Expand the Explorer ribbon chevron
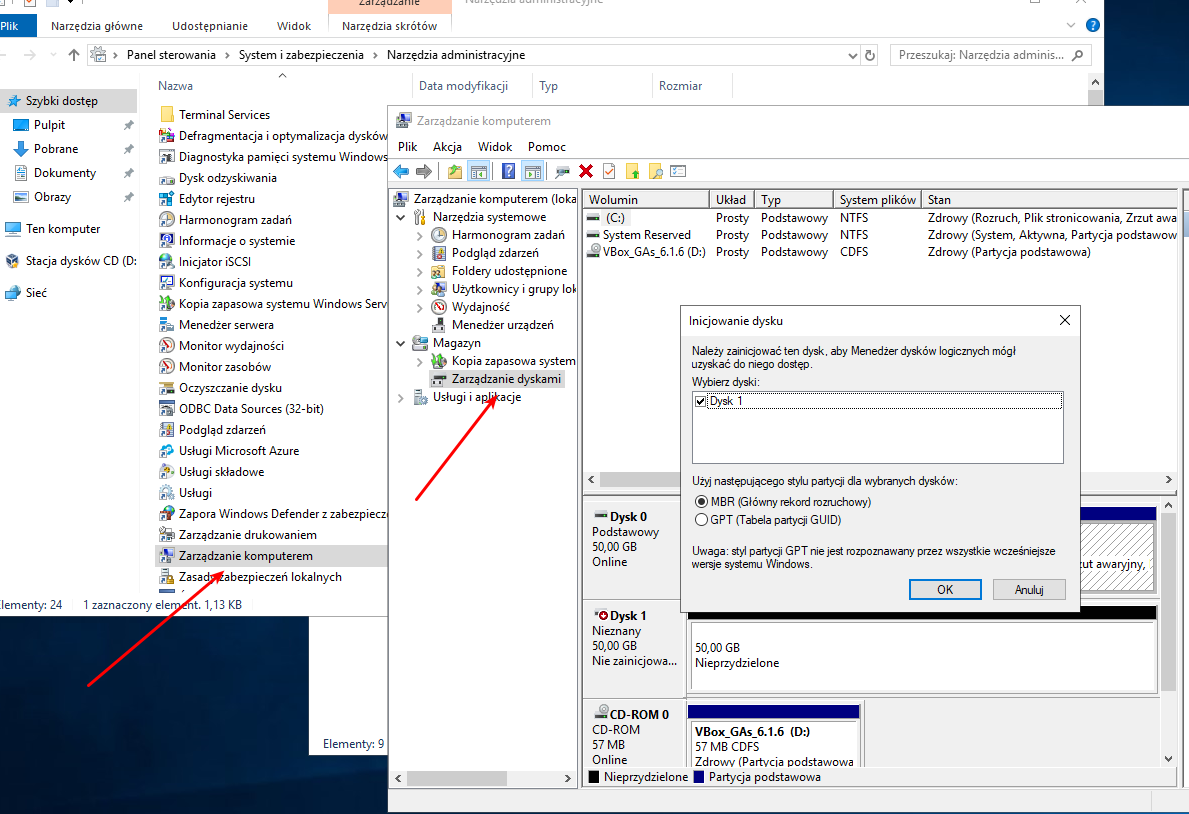The image size is (1189, 814). [1071, 25]
